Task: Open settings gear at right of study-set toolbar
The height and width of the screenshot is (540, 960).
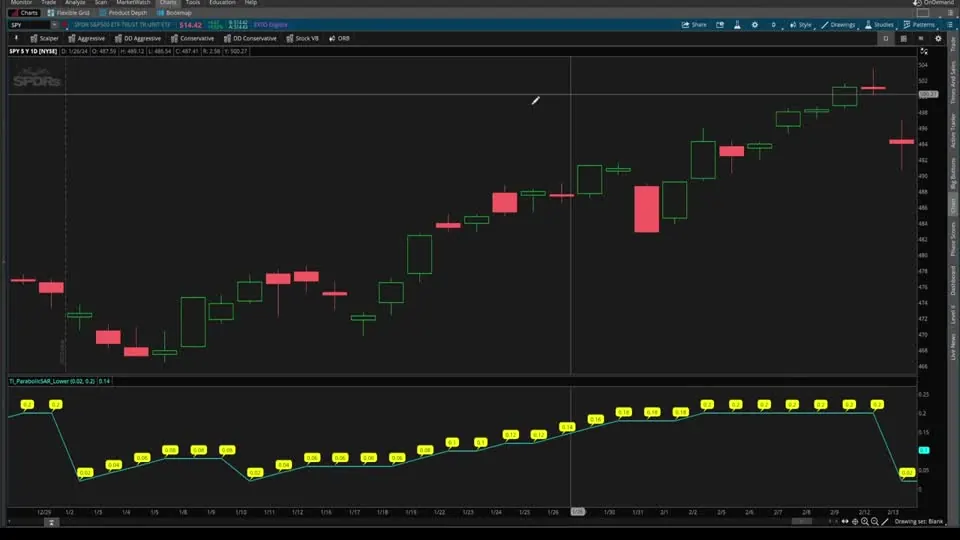Action: [x=938, y=39]
